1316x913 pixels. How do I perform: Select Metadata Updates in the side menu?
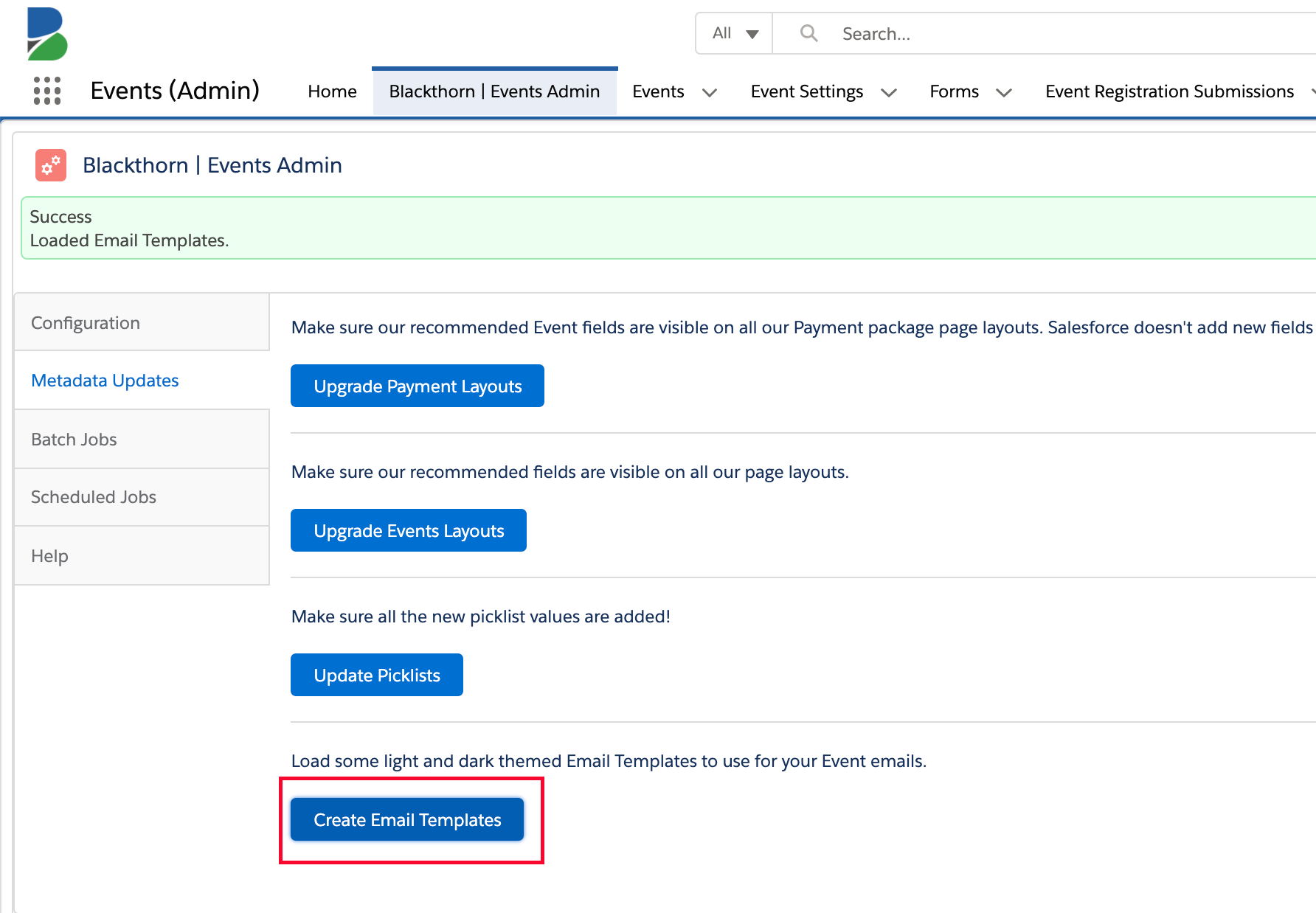(x=142, y=381)
